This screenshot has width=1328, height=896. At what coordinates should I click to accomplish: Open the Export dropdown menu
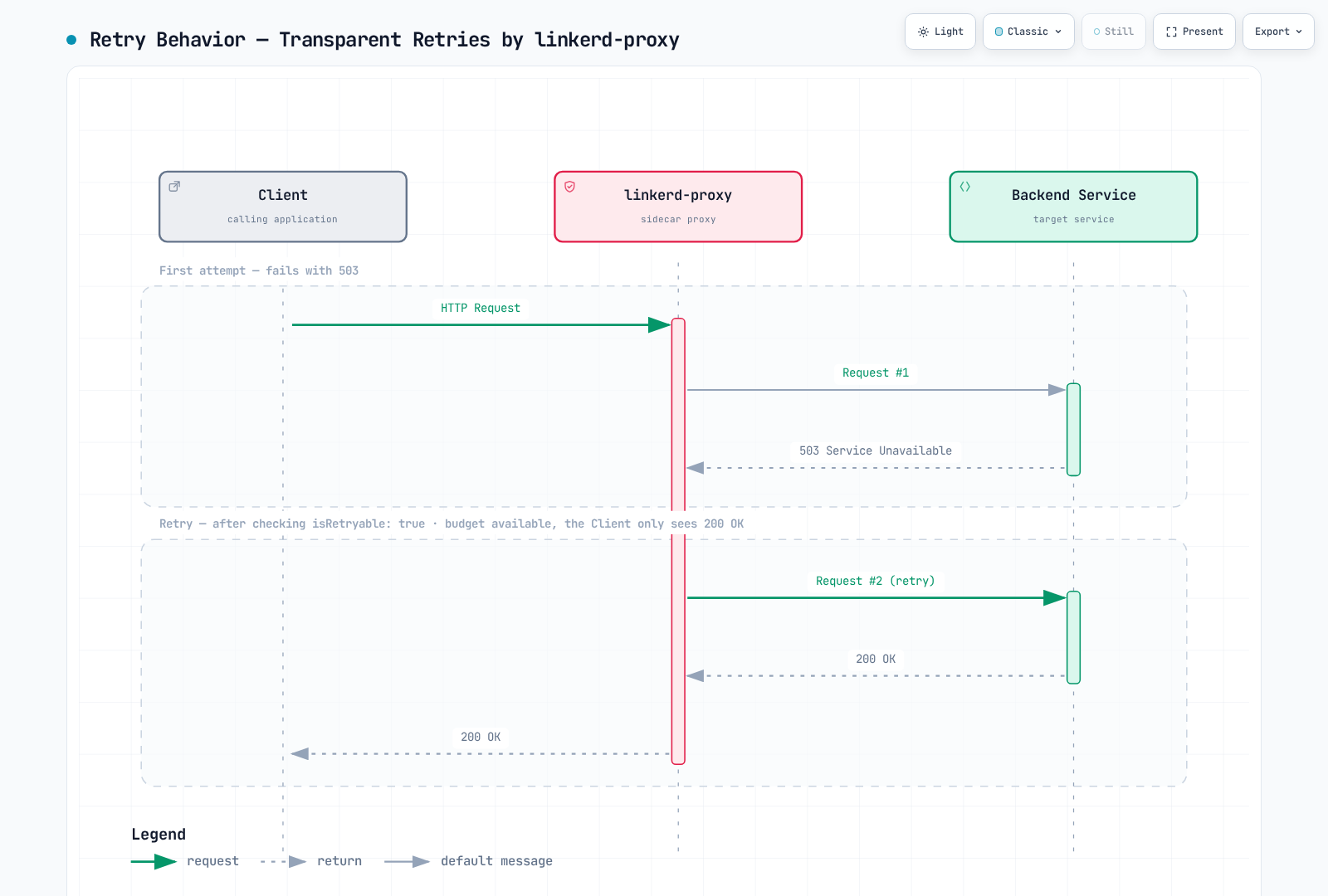(x=1278, y=32)
